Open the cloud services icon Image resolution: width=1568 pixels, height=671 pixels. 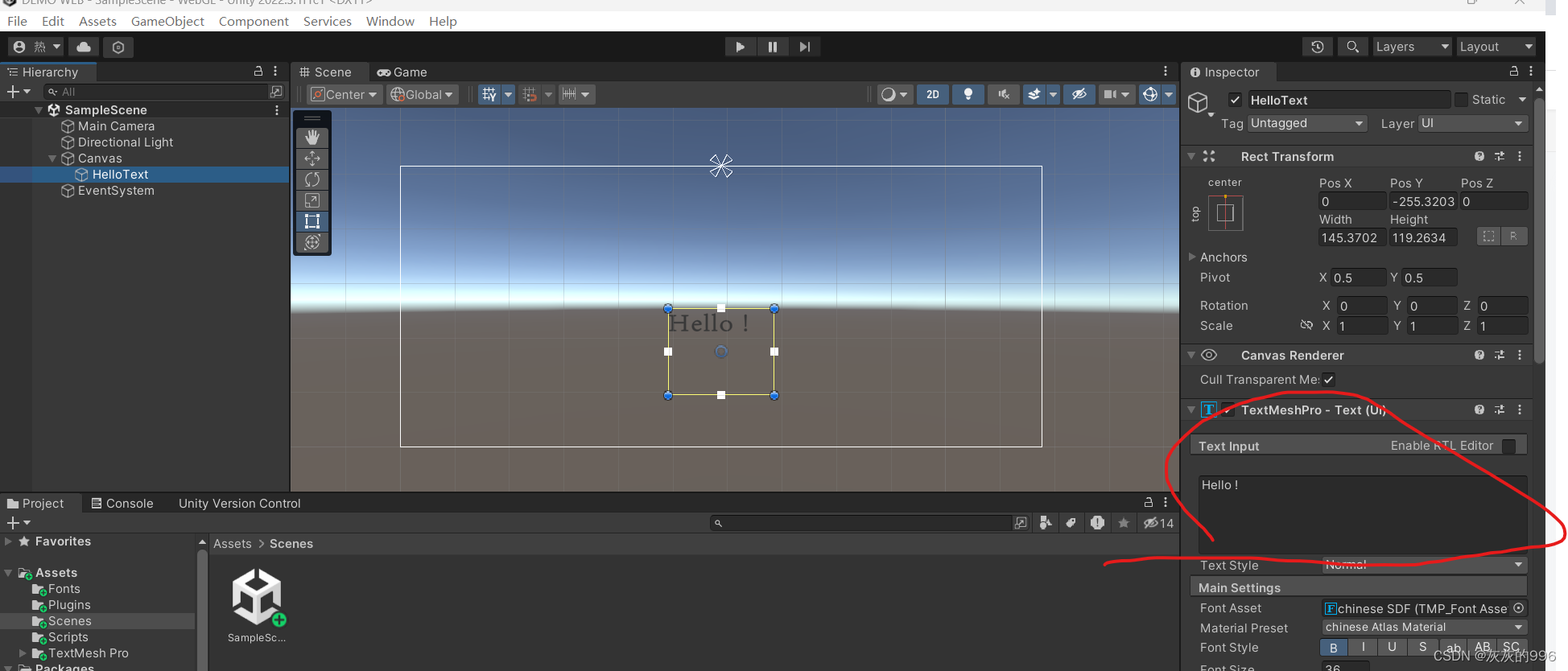click(x=84, y=47)
